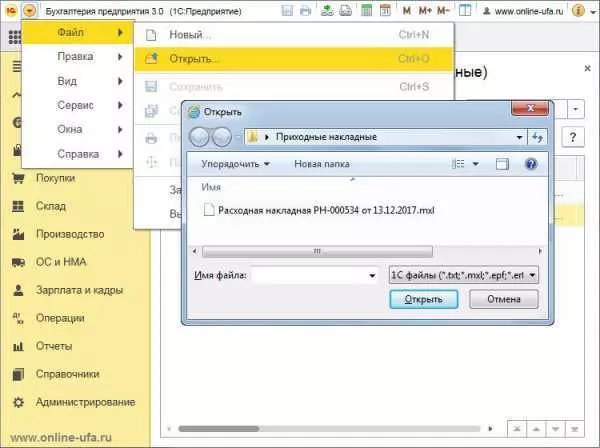Screen dimensions: 600x448
Task: Click the Открыть folder icon in submenu
Action: tap(151, 59)
